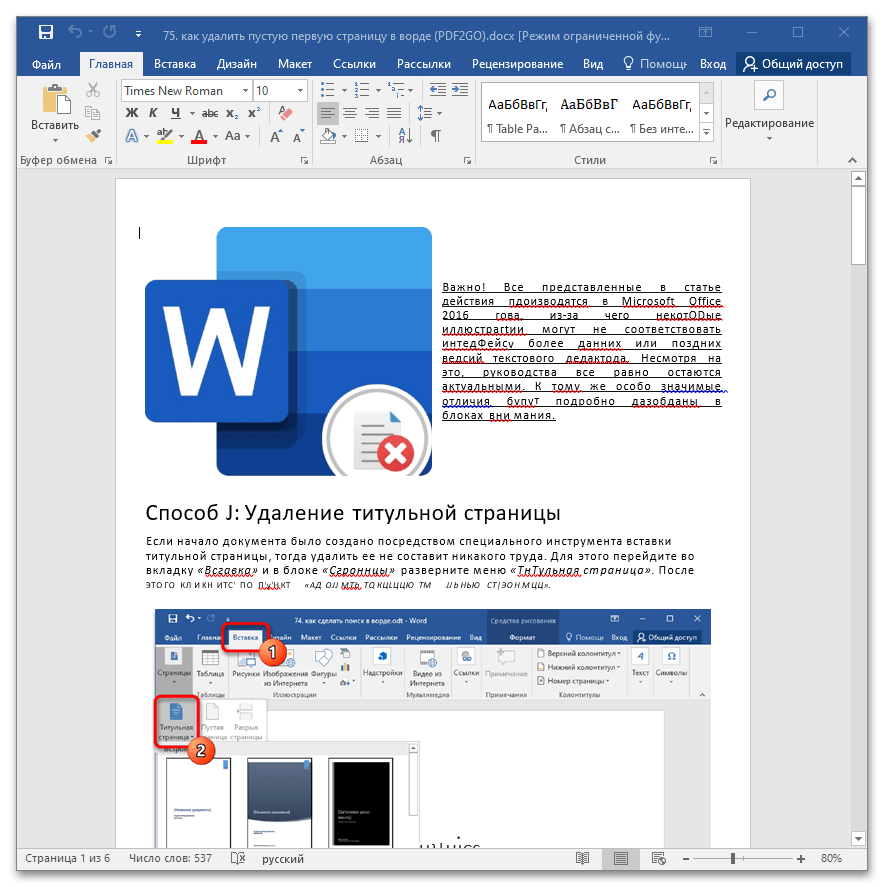
Task: Save the document with the floppy disk icon
Action: (46, 33)
